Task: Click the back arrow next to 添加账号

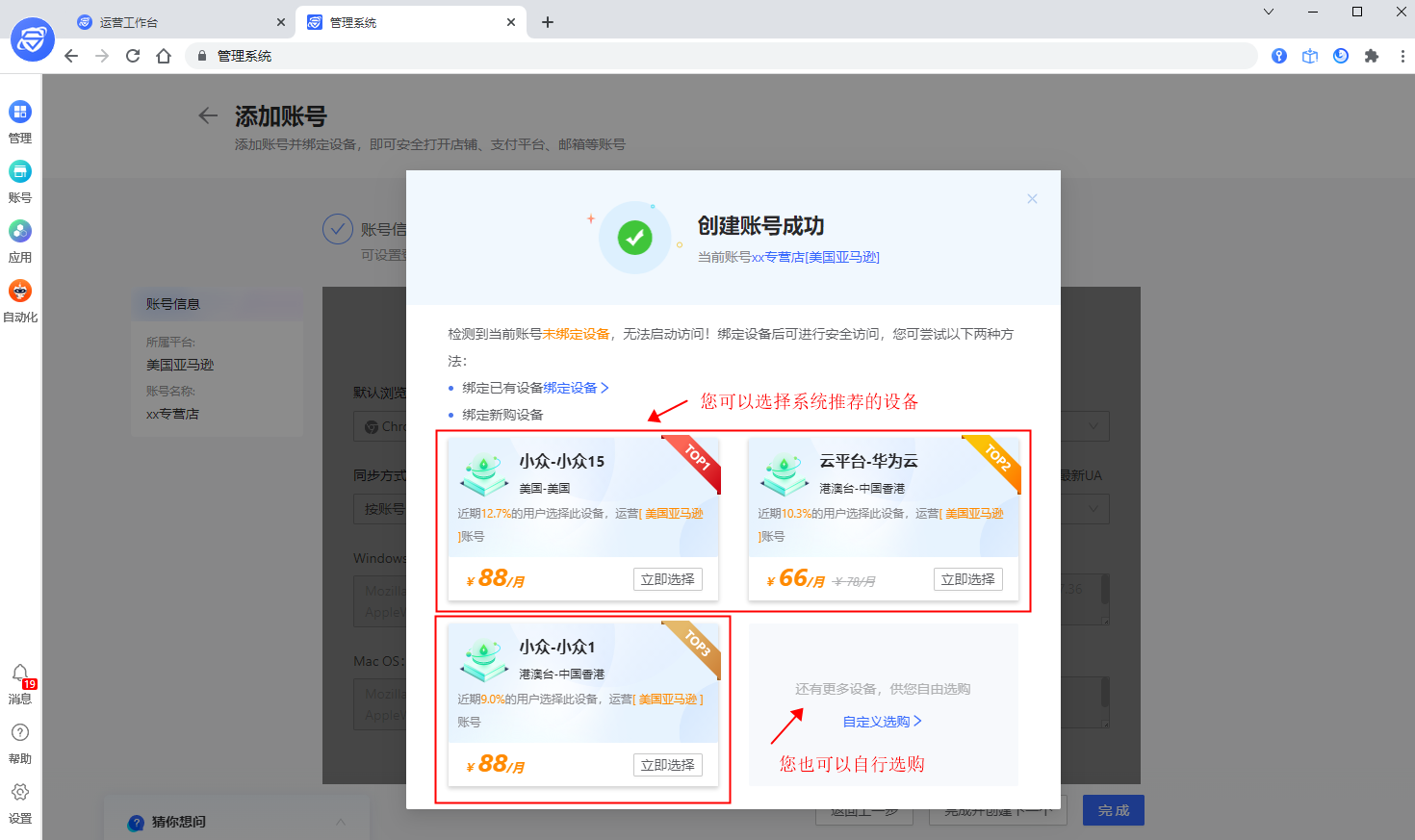Action: coord(208,115)
